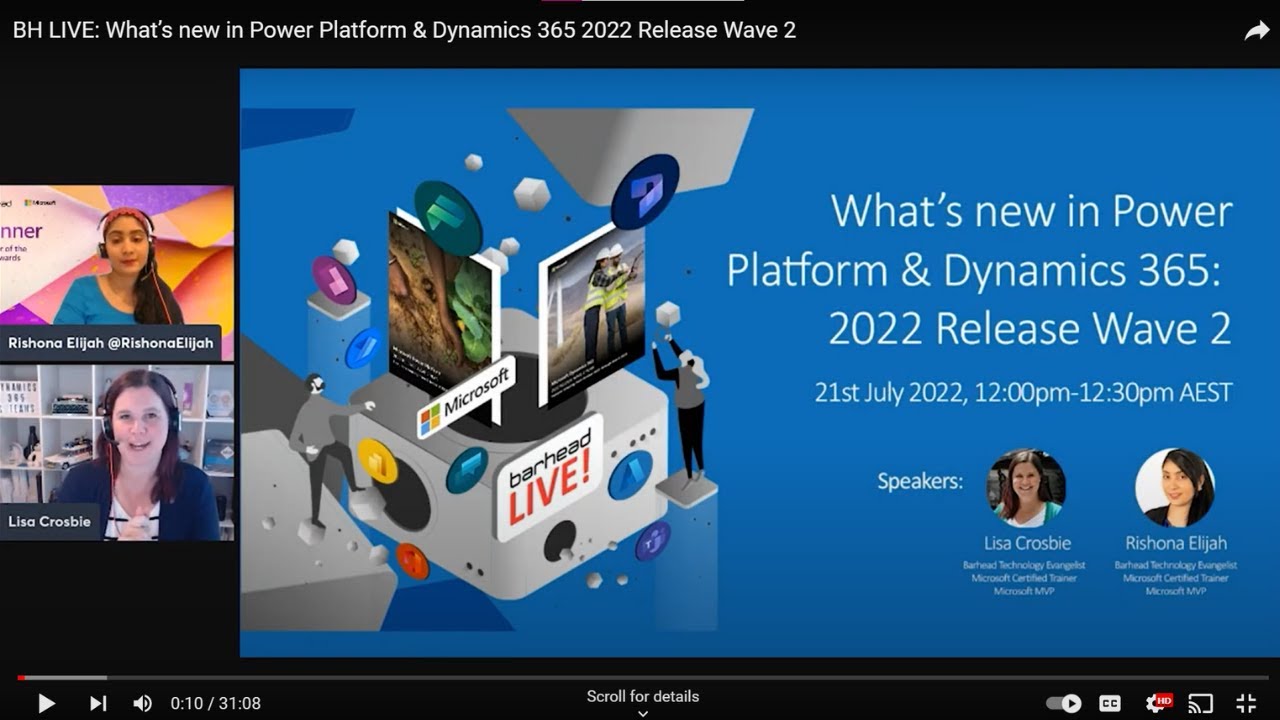The width and height of the screenshot is (1280, 720).
Task: Click the Scroll for details label
Action: point(643,696)
